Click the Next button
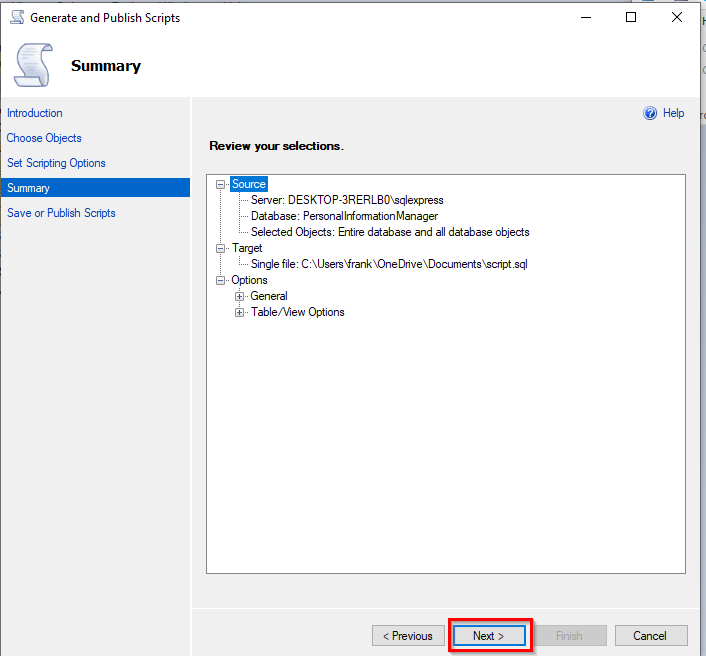Image resolution: width=706 pixels, height=656 pixels. click(489, 636)
